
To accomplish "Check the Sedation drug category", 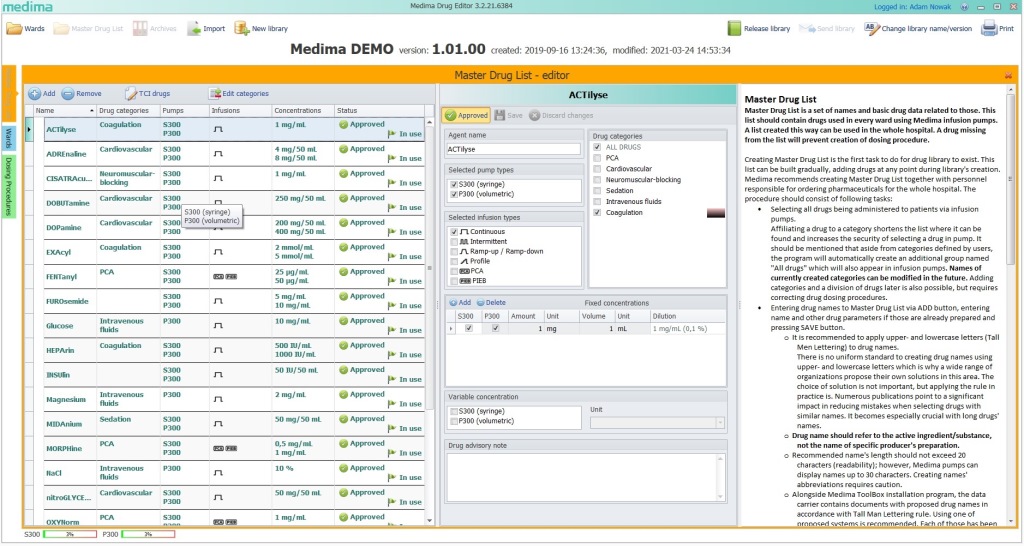I will pyautogui.click(x=597, y=191).
